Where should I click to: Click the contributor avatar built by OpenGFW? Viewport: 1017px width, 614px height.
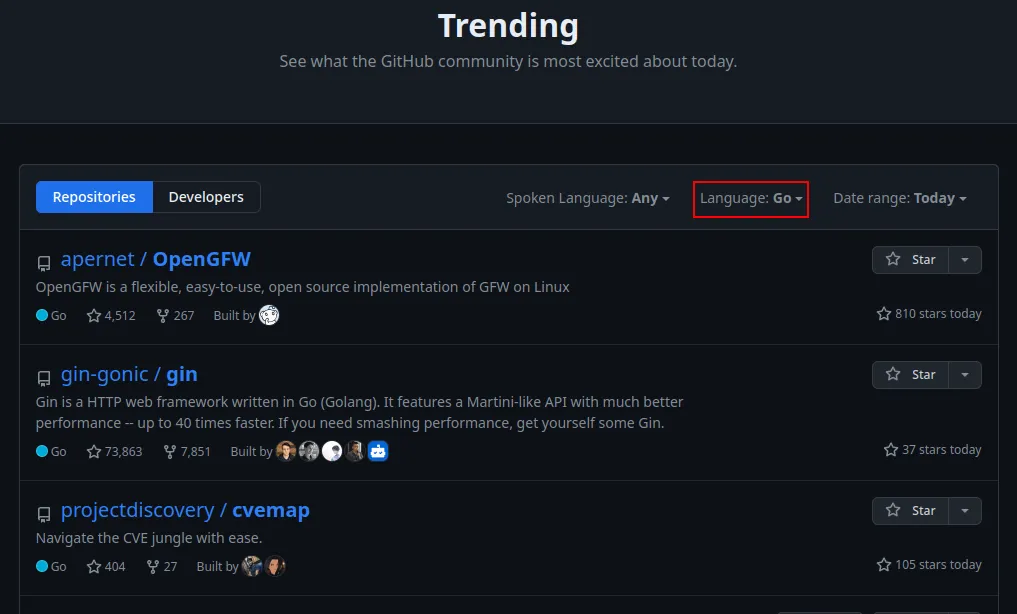coord(268,315)
